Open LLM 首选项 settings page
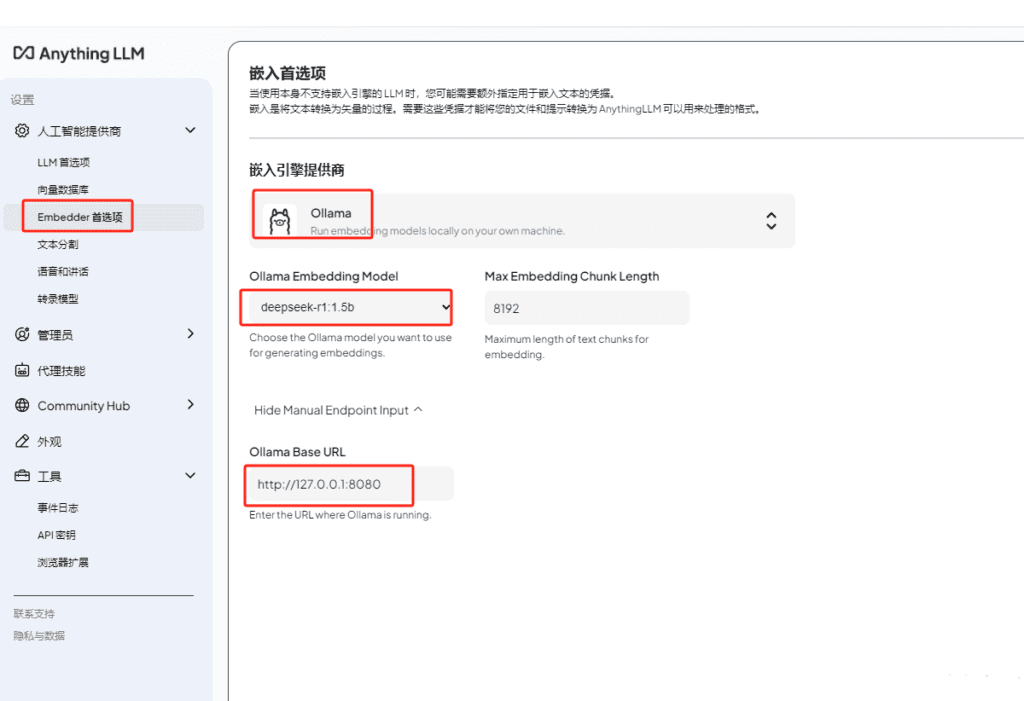This screenshot has width=1024, height=701. pyautogui.click(x=64, y=162)
